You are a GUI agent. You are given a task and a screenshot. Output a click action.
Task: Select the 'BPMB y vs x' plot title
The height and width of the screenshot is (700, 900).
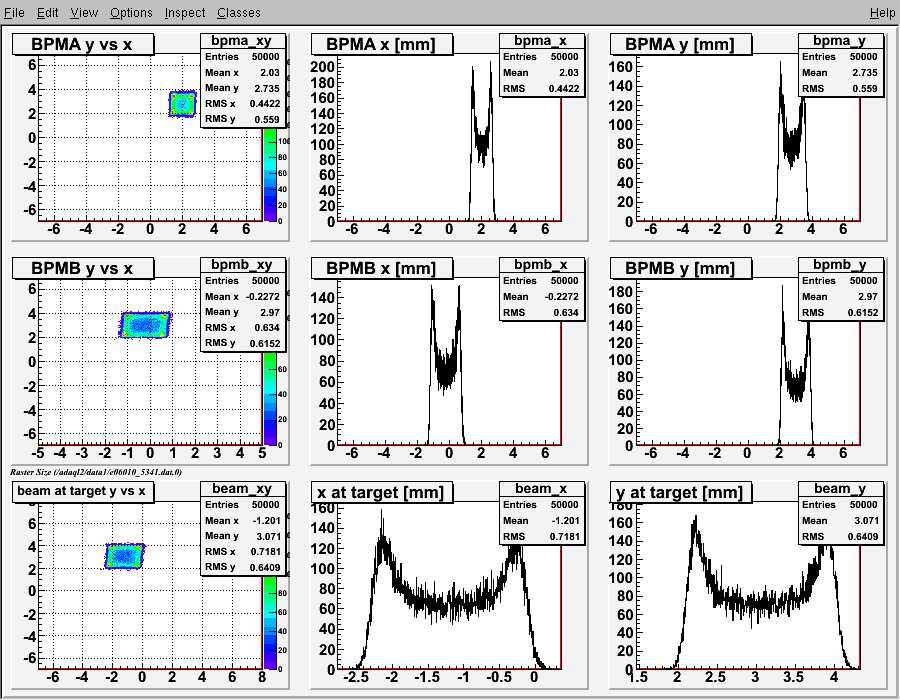83,268
